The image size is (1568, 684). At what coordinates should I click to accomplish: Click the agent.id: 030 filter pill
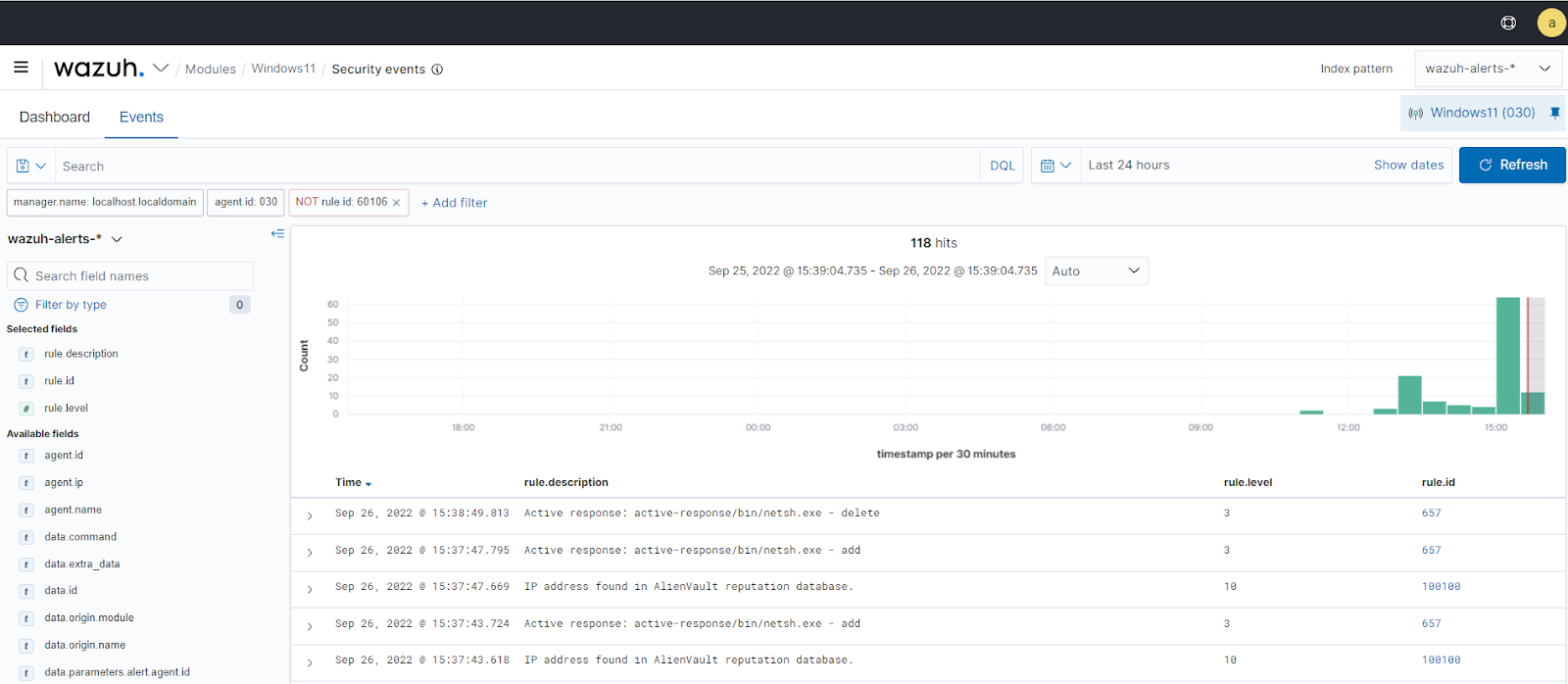(246, 202)
